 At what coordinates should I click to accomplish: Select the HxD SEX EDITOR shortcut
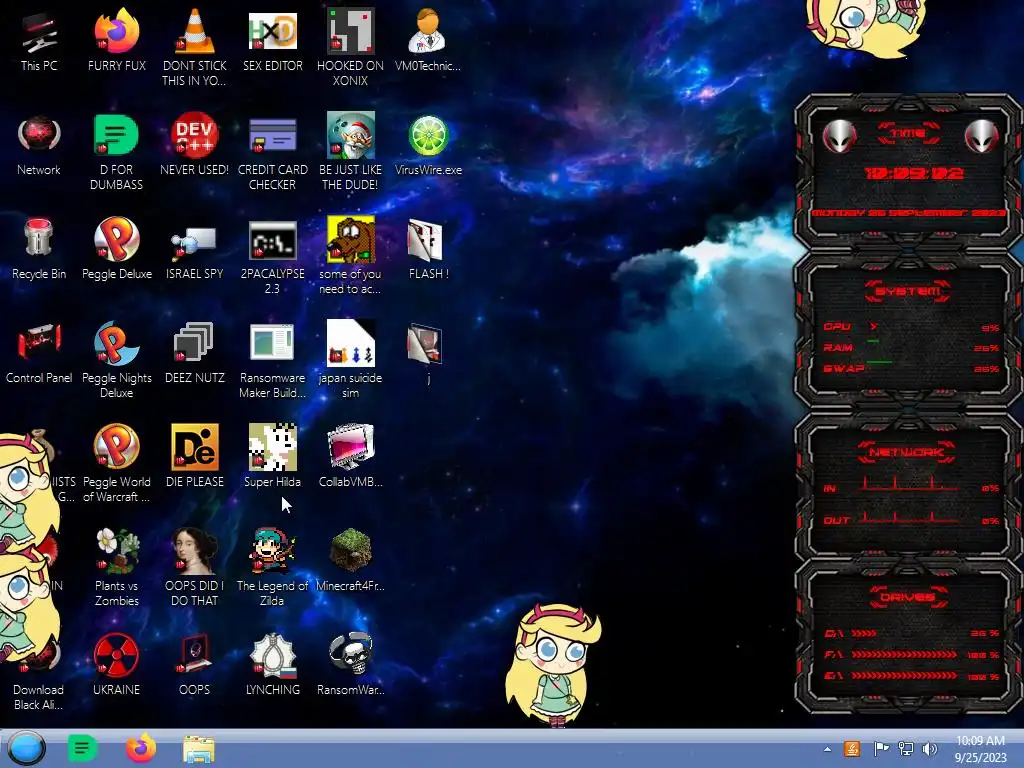point(272,31)
